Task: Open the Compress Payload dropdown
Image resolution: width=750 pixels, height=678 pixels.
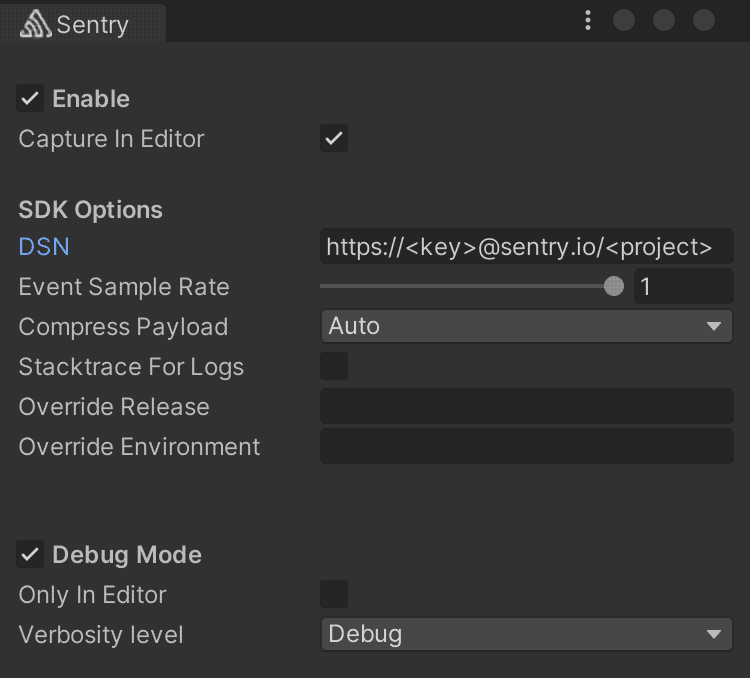Action: pyautogui.click(x=526, y=327)
